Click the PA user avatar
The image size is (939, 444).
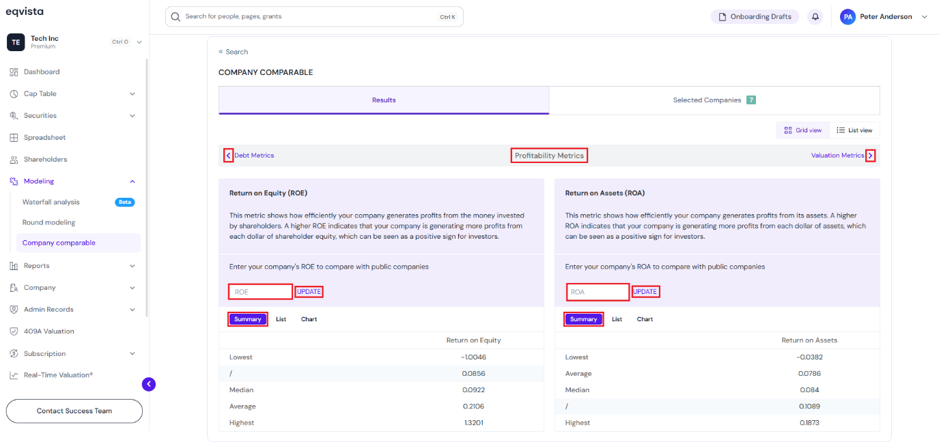click(847, 17)
